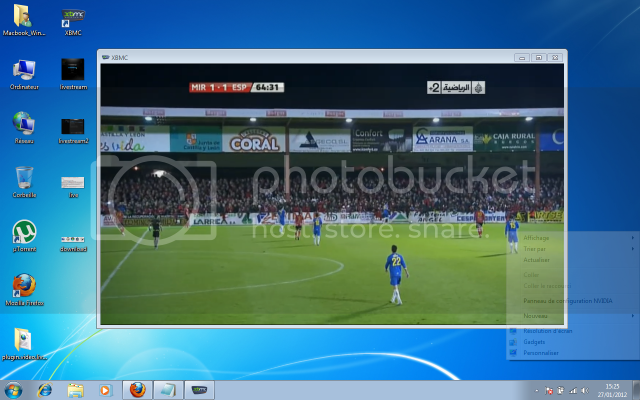The height and width of the screenshot is (400, 640).
Task: Expand the Affichage submenu
Action: [x=571, y=238]
